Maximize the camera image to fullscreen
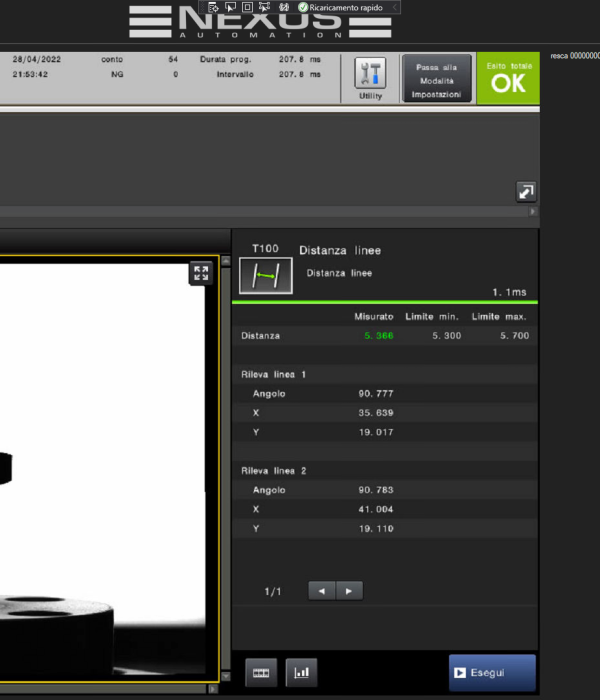The height and width of the screenshot is (700, 600). tap(200, 273)
